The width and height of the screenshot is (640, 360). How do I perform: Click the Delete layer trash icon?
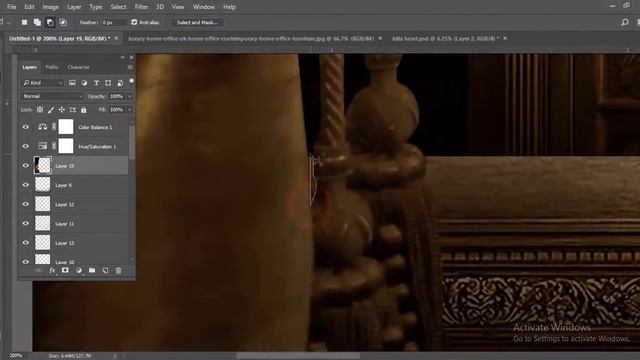pos(118,270)
